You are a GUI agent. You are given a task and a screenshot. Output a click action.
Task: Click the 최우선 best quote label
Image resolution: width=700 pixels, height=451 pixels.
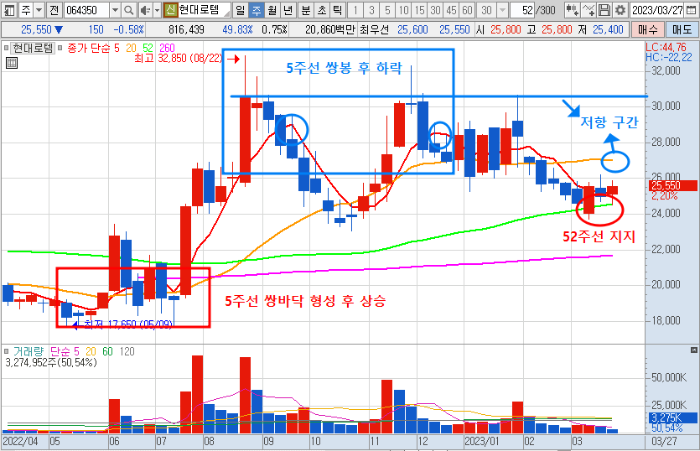pyautogui.click(x=374, y=30)
